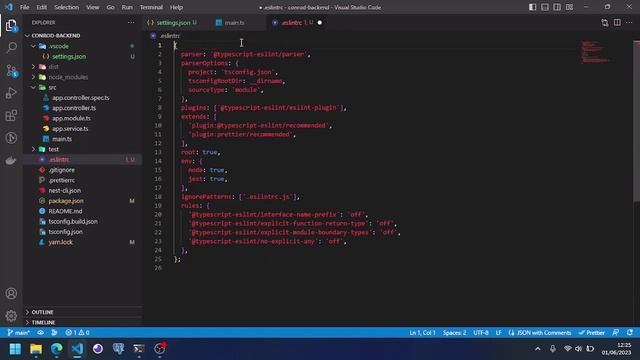
Task: Open the timeline/history icon in activity bar
Action: coord(11,138)
